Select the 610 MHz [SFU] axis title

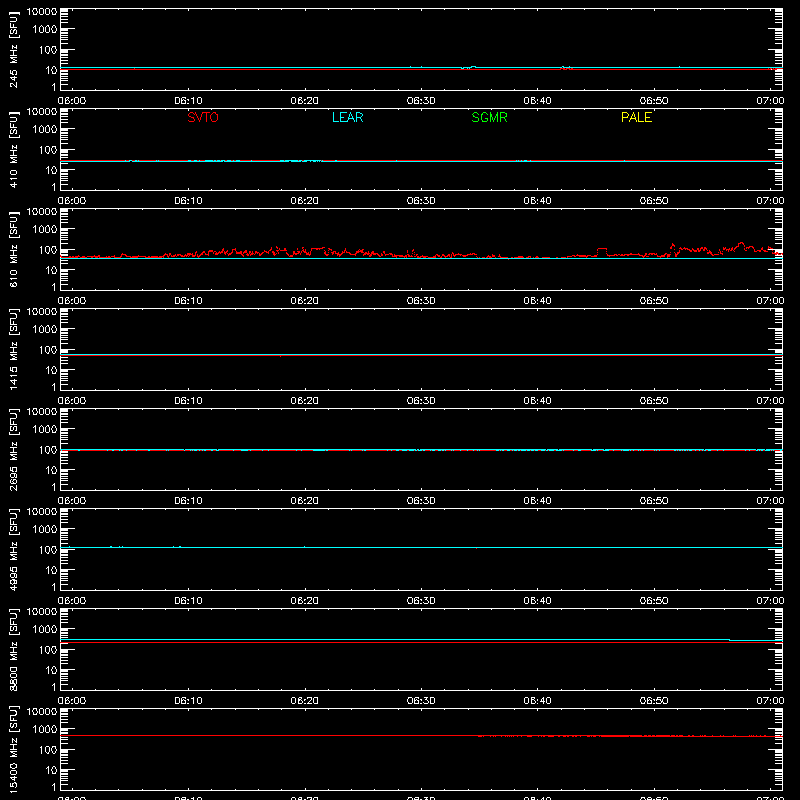pos(13,249)
